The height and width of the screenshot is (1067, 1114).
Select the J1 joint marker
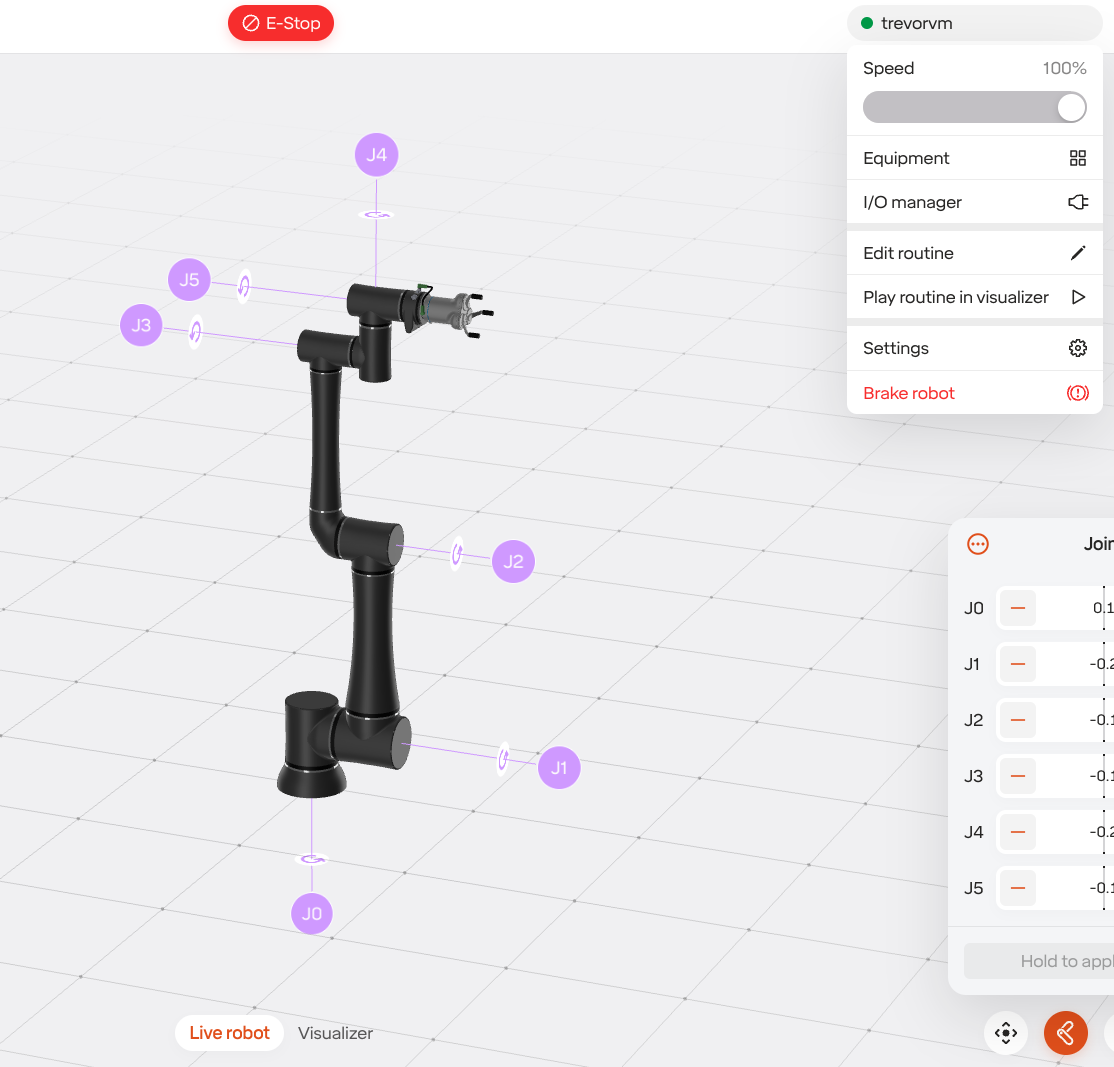click(559, 768)
